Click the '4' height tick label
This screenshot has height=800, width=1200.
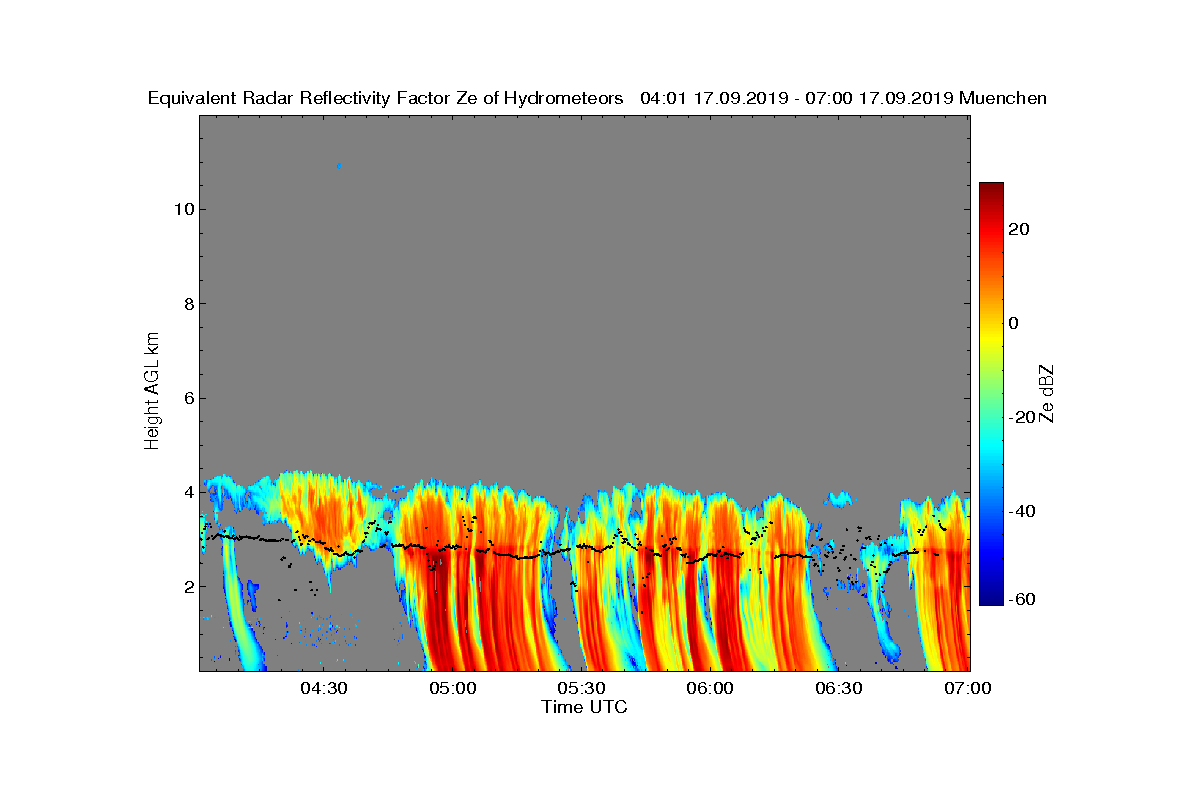tap(188, 492)
